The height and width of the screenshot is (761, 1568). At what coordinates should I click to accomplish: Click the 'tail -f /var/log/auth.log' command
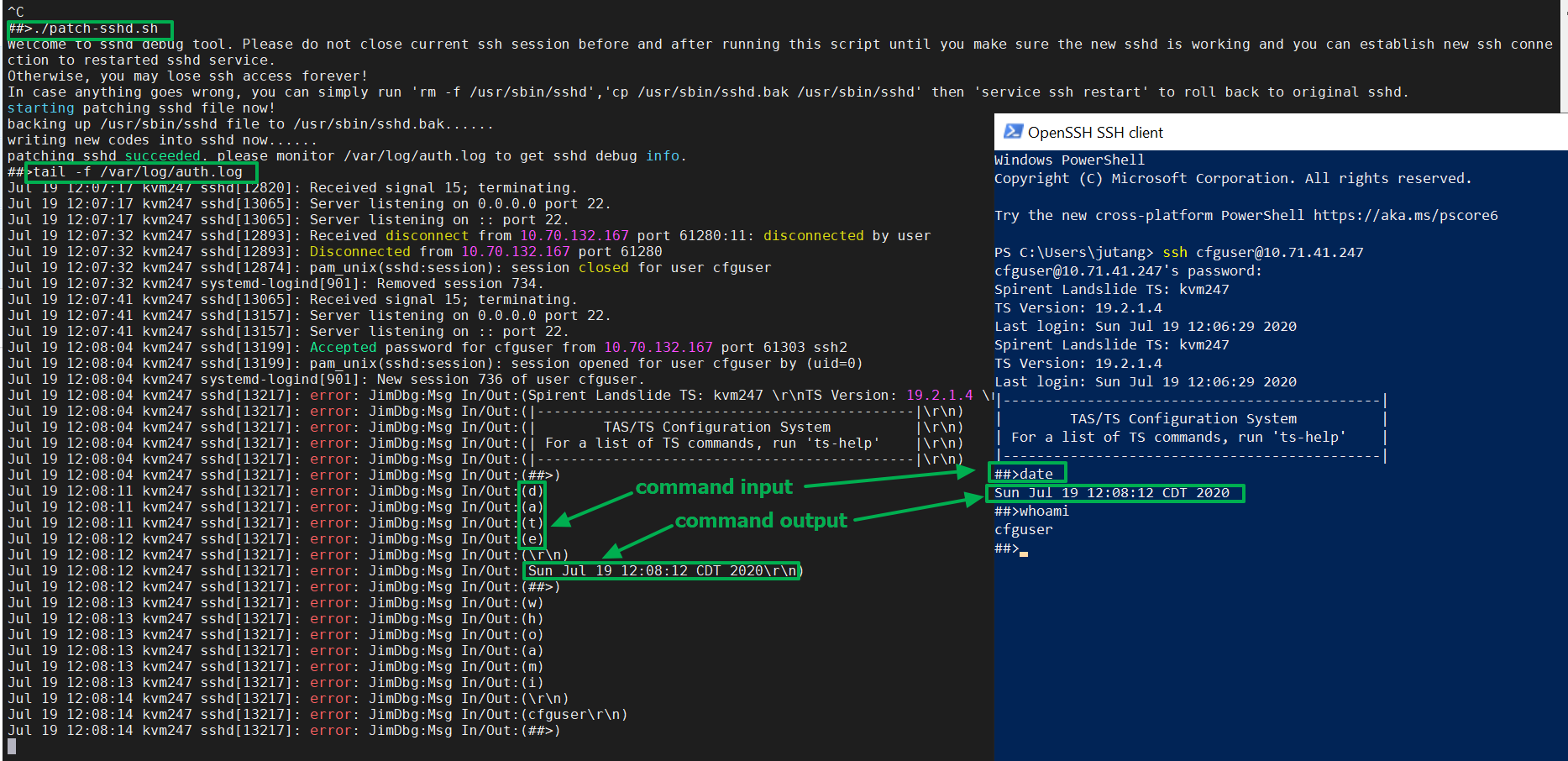[138, 172]
